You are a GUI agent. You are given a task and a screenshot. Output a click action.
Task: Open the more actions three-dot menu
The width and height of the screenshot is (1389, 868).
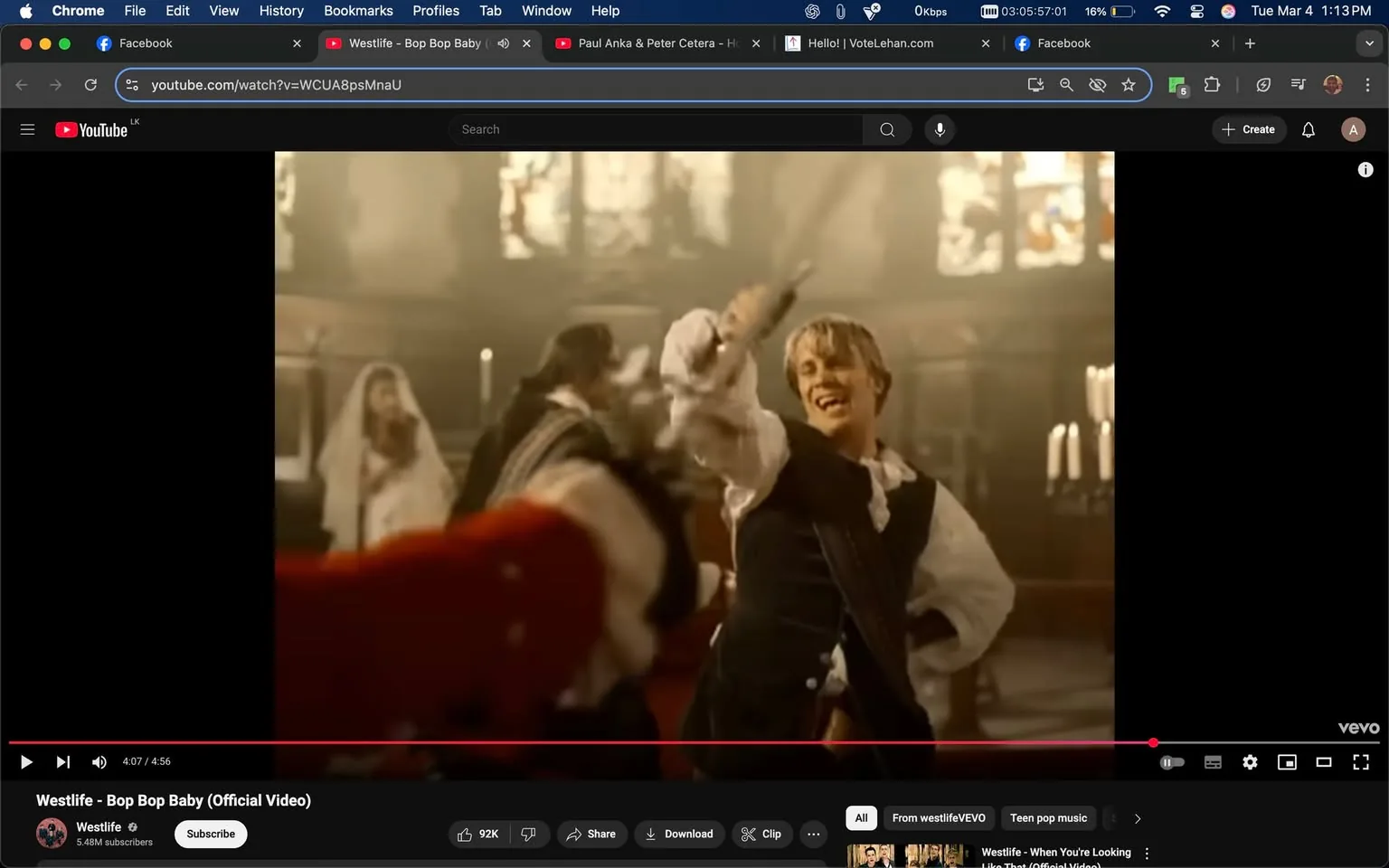tap(813, 834)
